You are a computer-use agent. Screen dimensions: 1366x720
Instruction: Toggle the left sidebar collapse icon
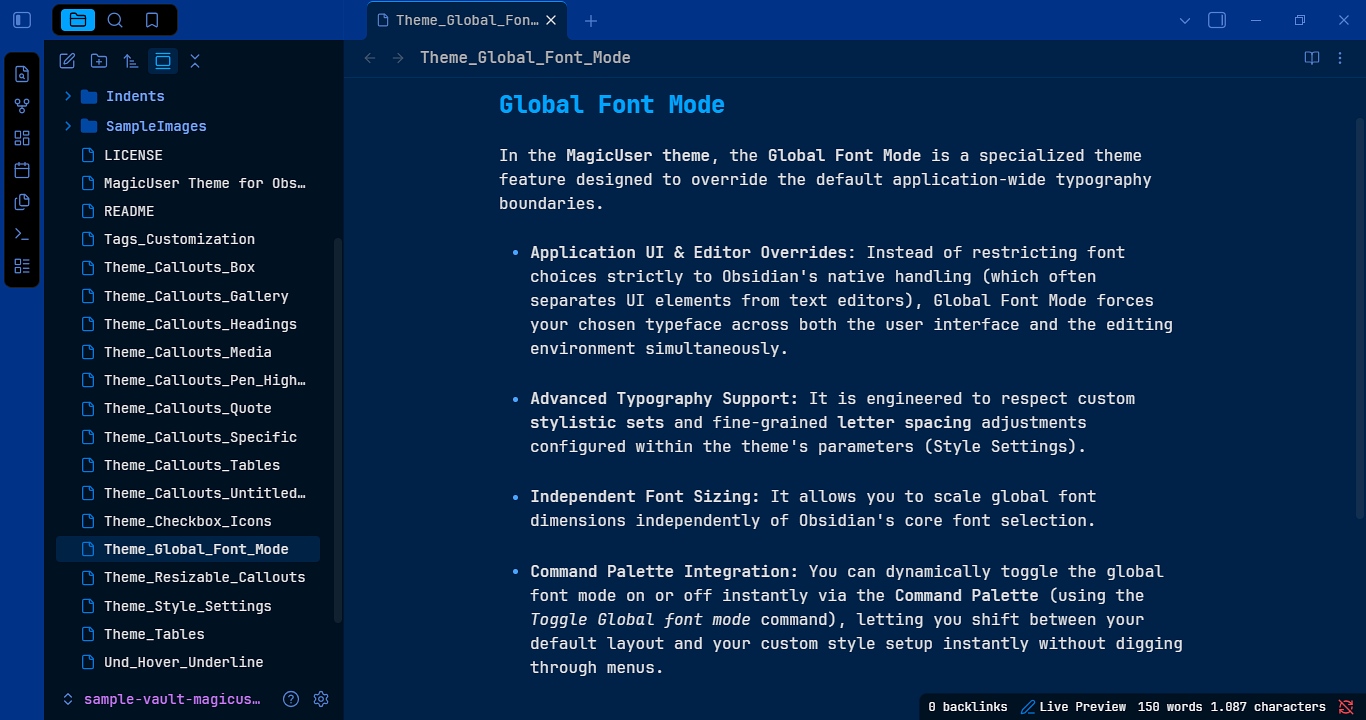point(22,20)
